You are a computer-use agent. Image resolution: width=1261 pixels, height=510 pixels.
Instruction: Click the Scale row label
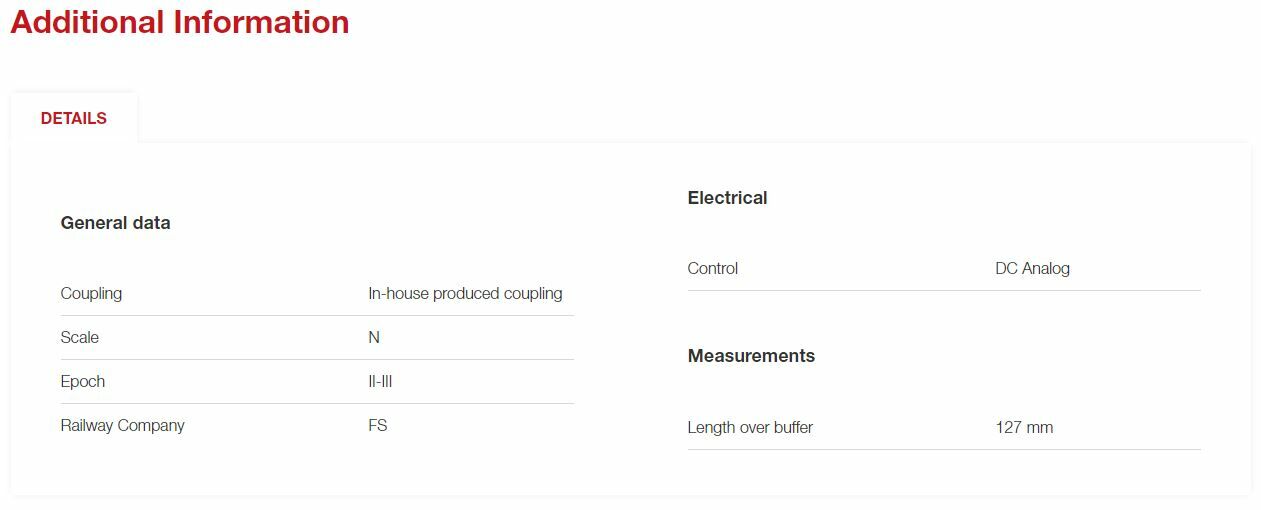pos(80,337)
